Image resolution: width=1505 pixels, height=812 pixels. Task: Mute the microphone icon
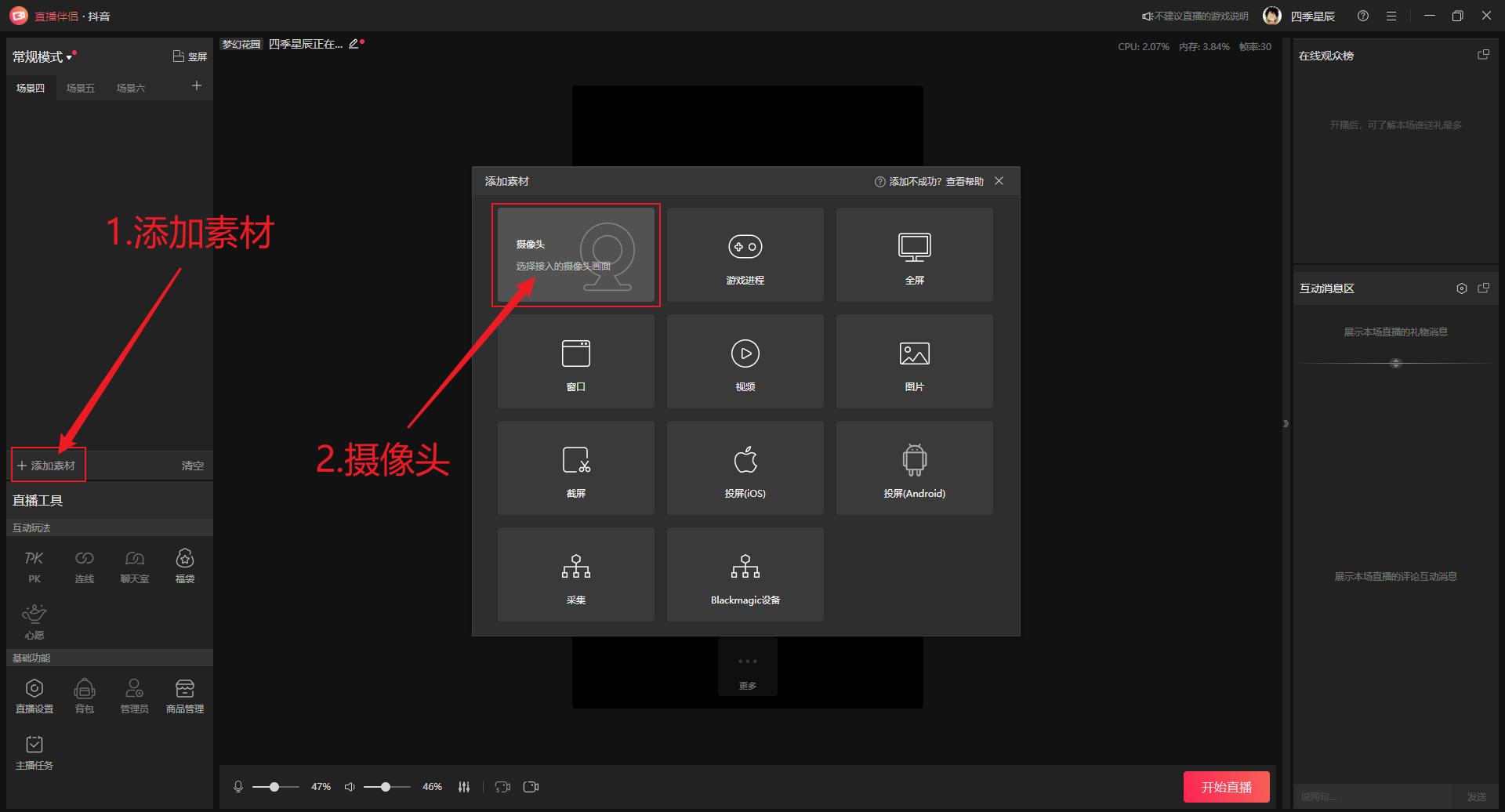(238, 786)
